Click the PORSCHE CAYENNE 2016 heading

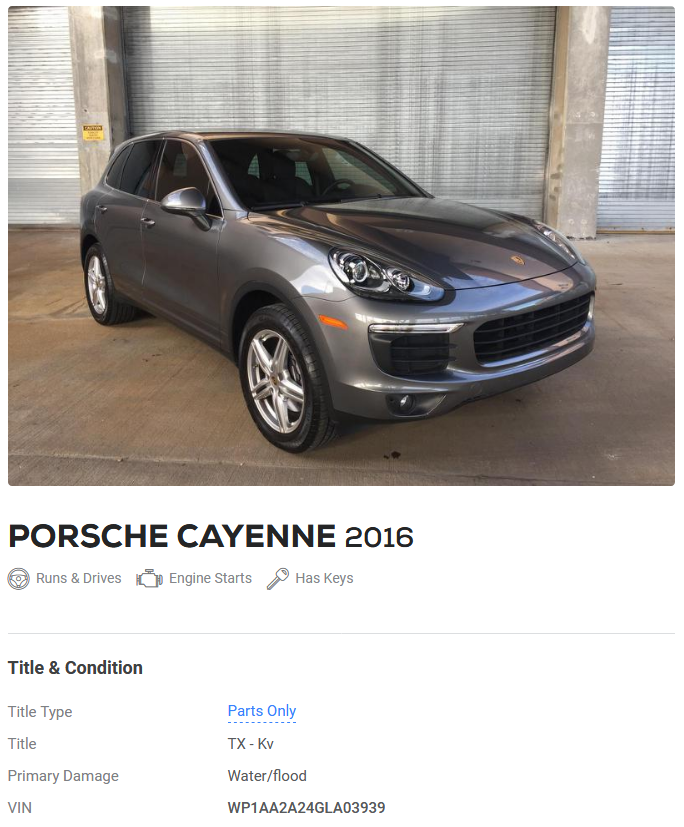click(211, 536)
